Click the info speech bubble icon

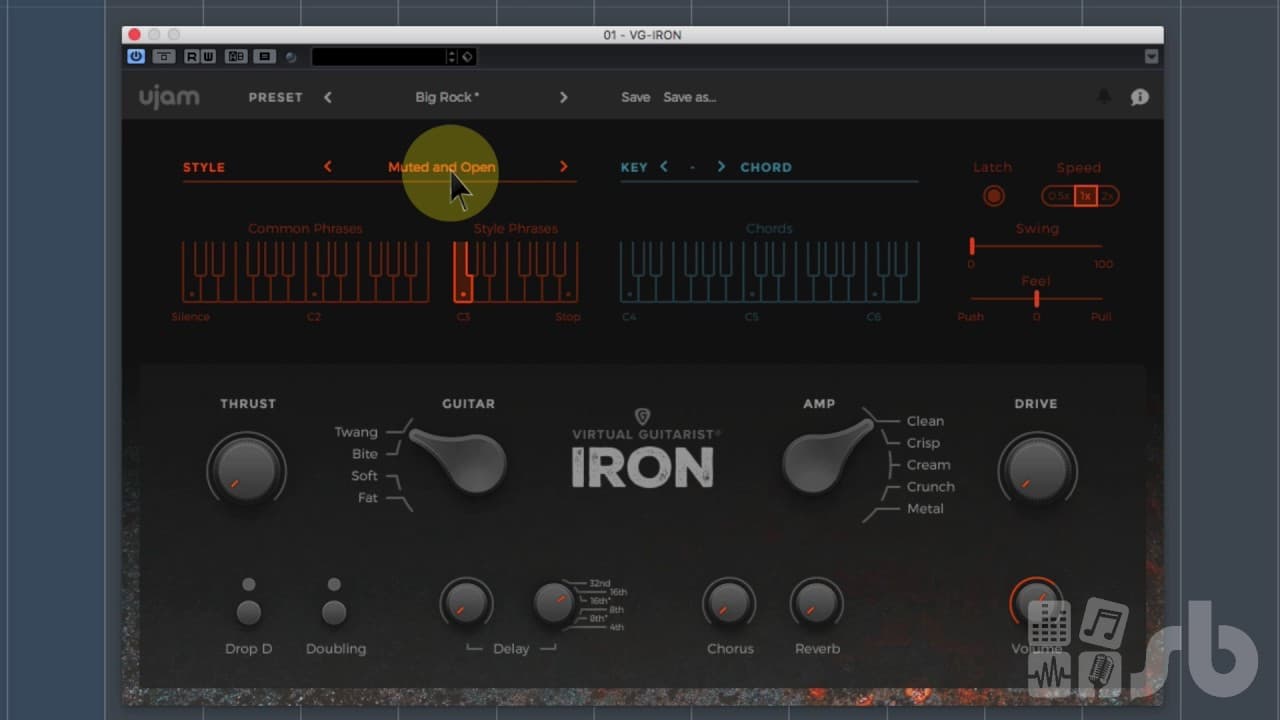point(1139,97)
